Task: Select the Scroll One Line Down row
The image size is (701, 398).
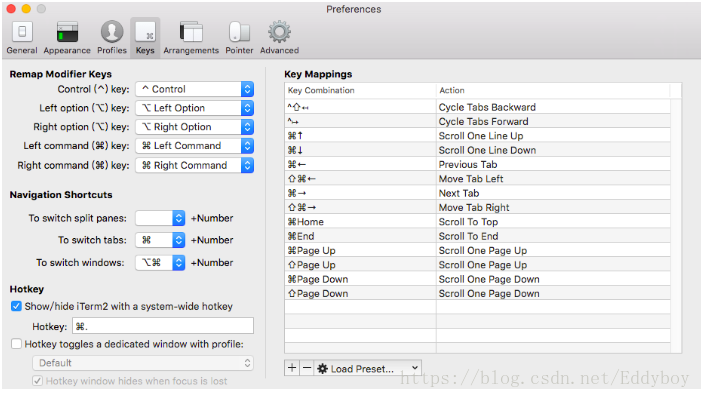Action: tap(477, 150)
